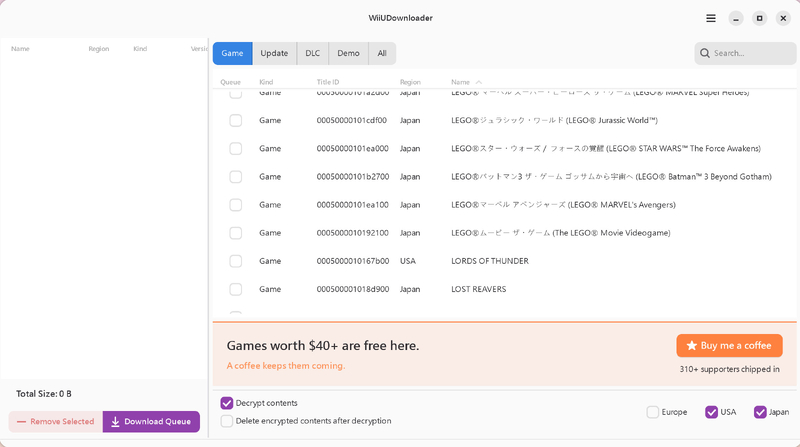Uncheck the Japan region filter
The width and height of the screenshot is (800, 447).
[x=760, y=412]
